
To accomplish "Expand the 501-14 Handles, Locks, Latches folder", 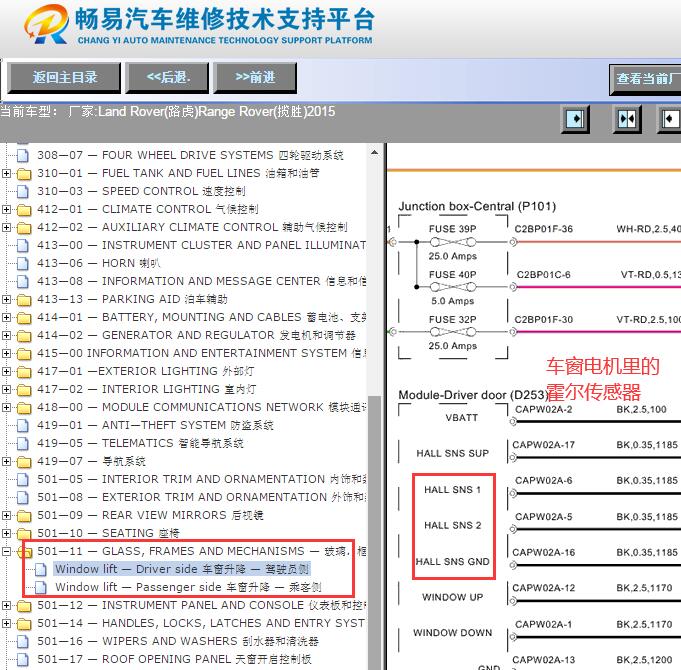I will click(x=6, y=624).
